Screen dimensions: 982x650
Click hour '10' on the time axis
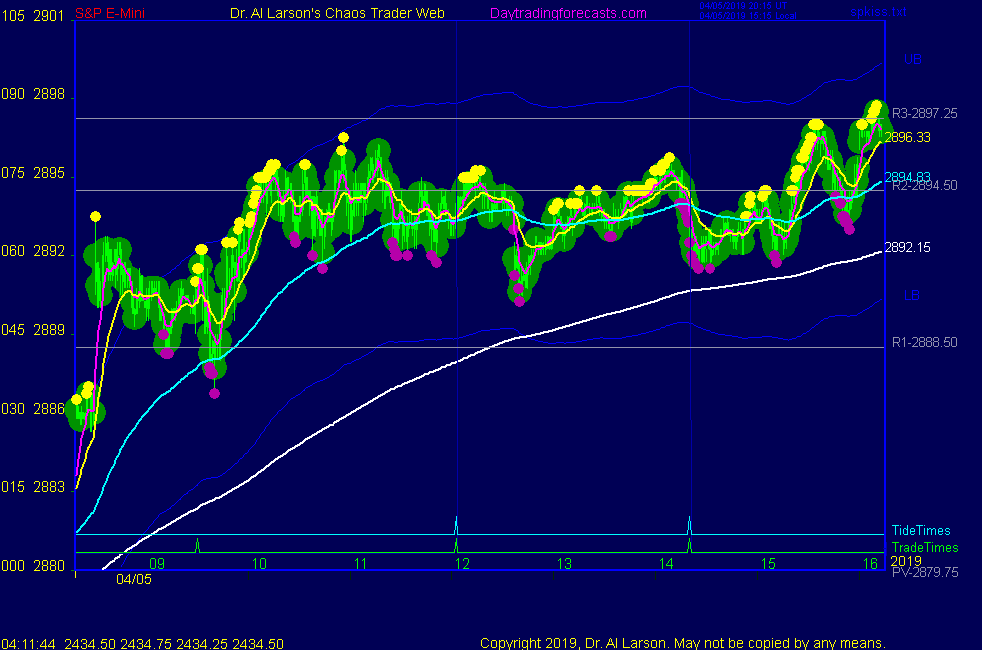click(259, 564)
